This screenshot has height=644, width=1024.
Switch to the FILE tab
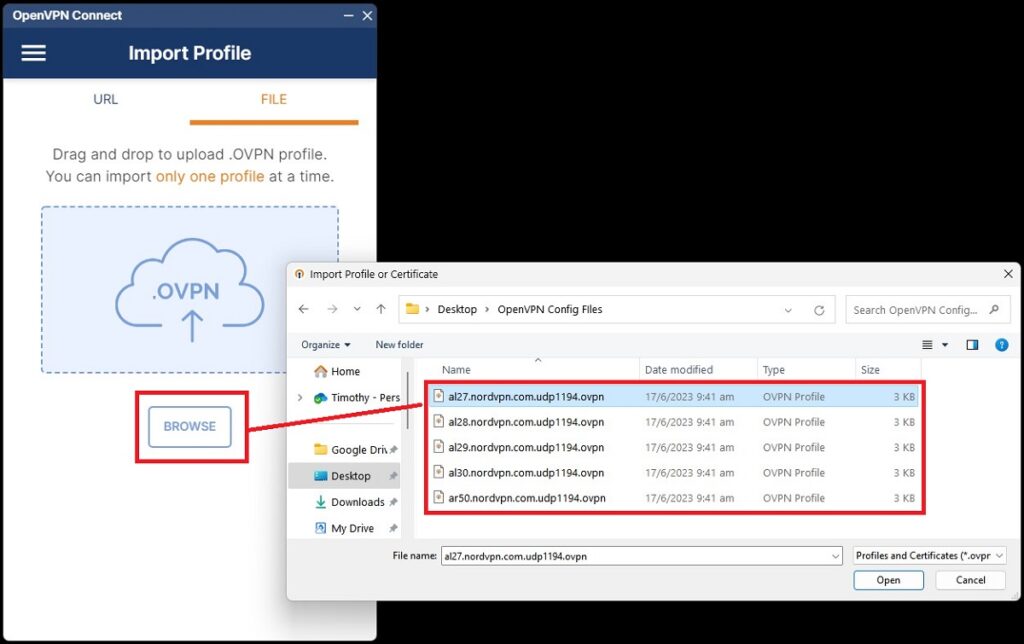[274, 99]
